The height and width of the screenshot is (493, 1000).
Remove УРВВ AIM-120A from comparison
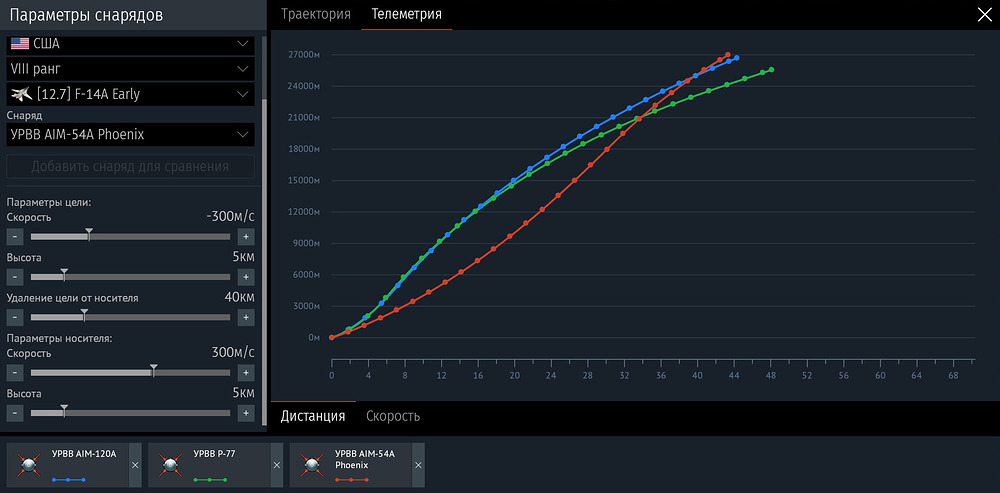(x=135, y=465)
